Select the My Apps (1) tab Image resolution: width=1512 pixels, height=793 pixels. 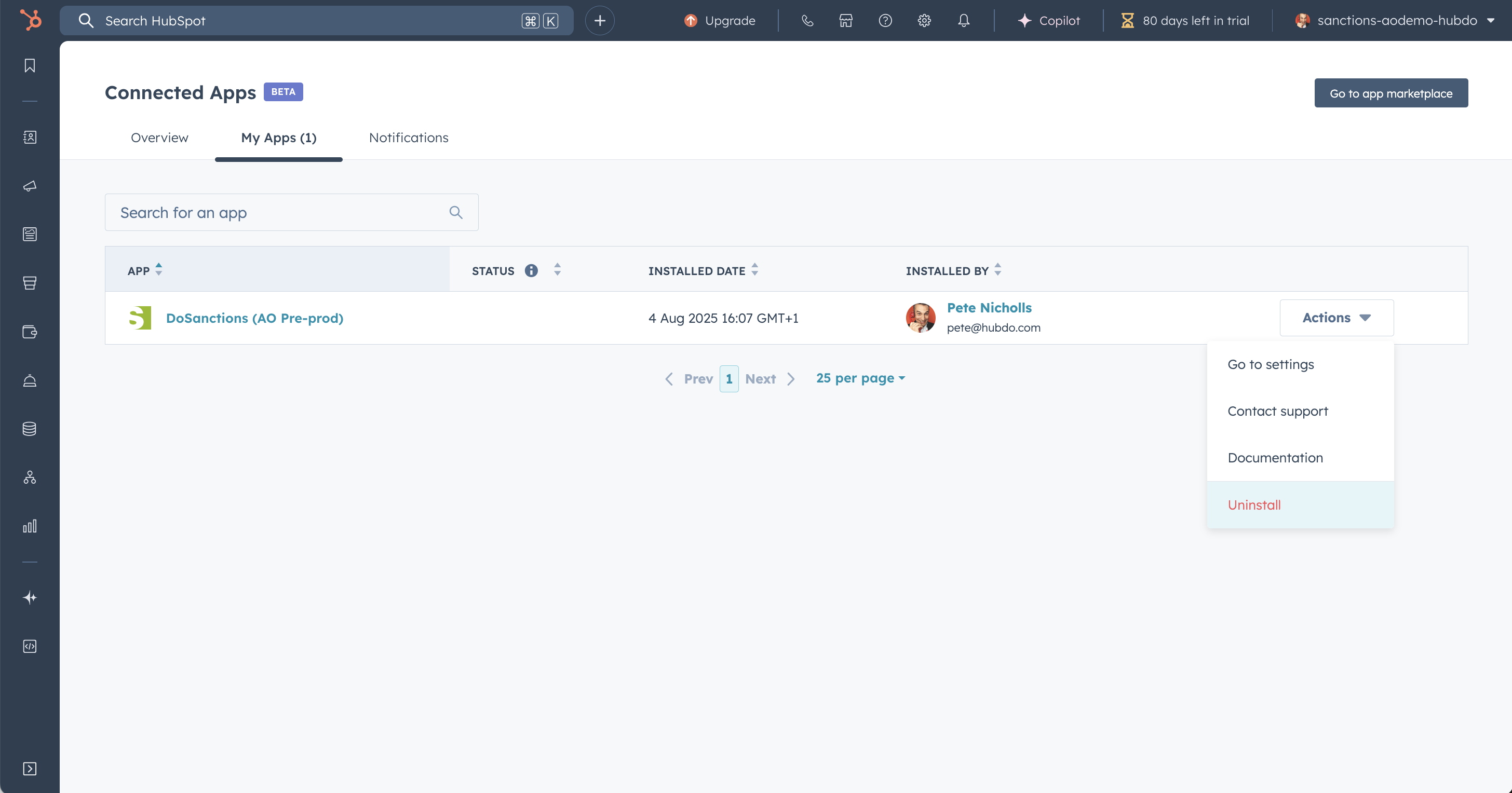coord(279,138)
